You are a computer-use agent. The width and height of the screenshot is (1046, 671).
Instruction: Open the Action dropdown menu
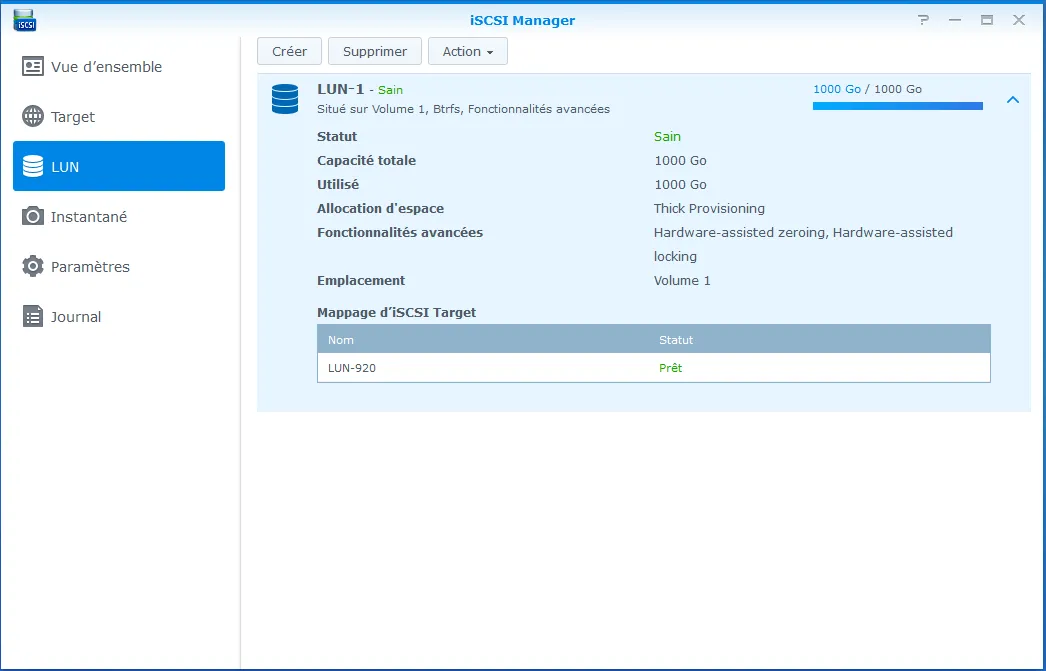click(467, 52)
